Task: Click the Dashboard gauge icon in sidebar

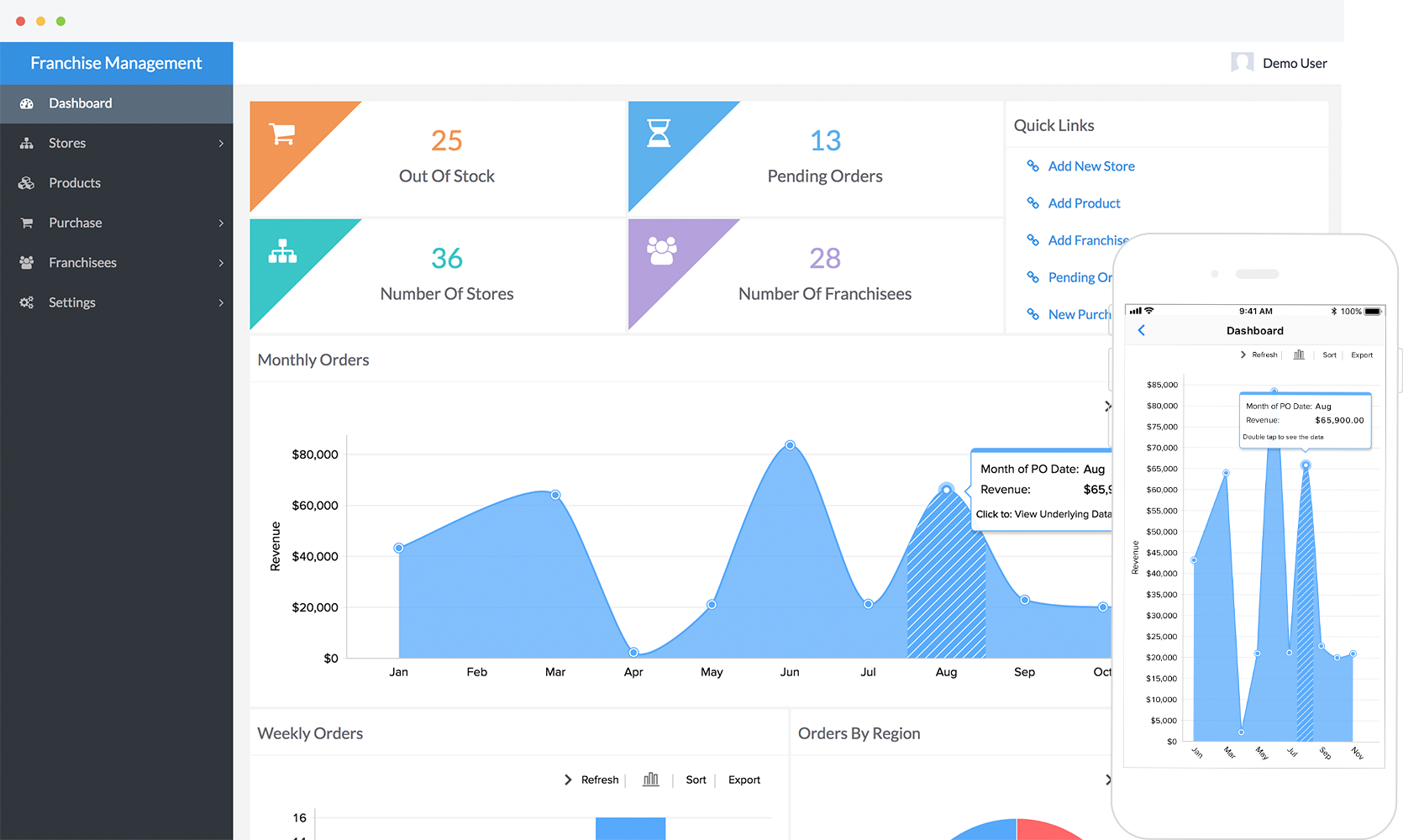Action: (27, 103)
